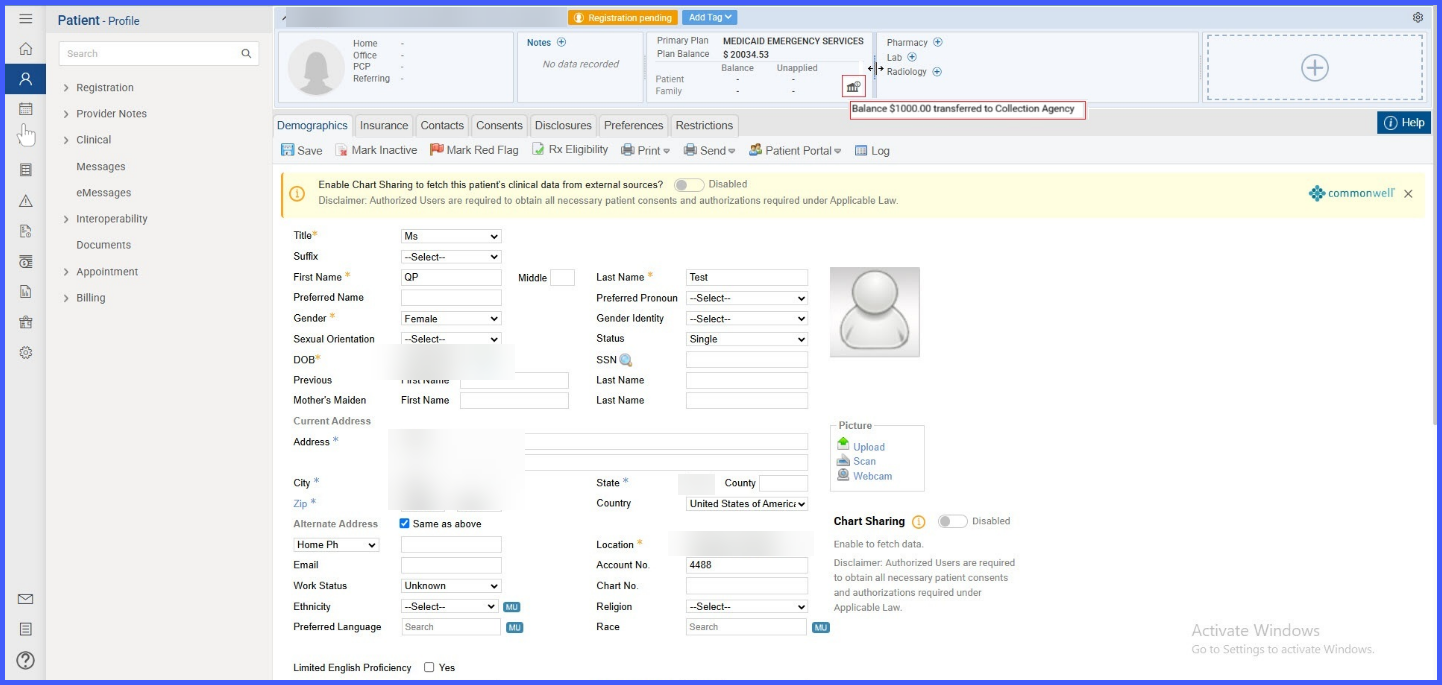Image resolution: width=1442 pixels, height=685 pixels.
Task: Click the collection agency bank icon
Action: pos(853,87)
